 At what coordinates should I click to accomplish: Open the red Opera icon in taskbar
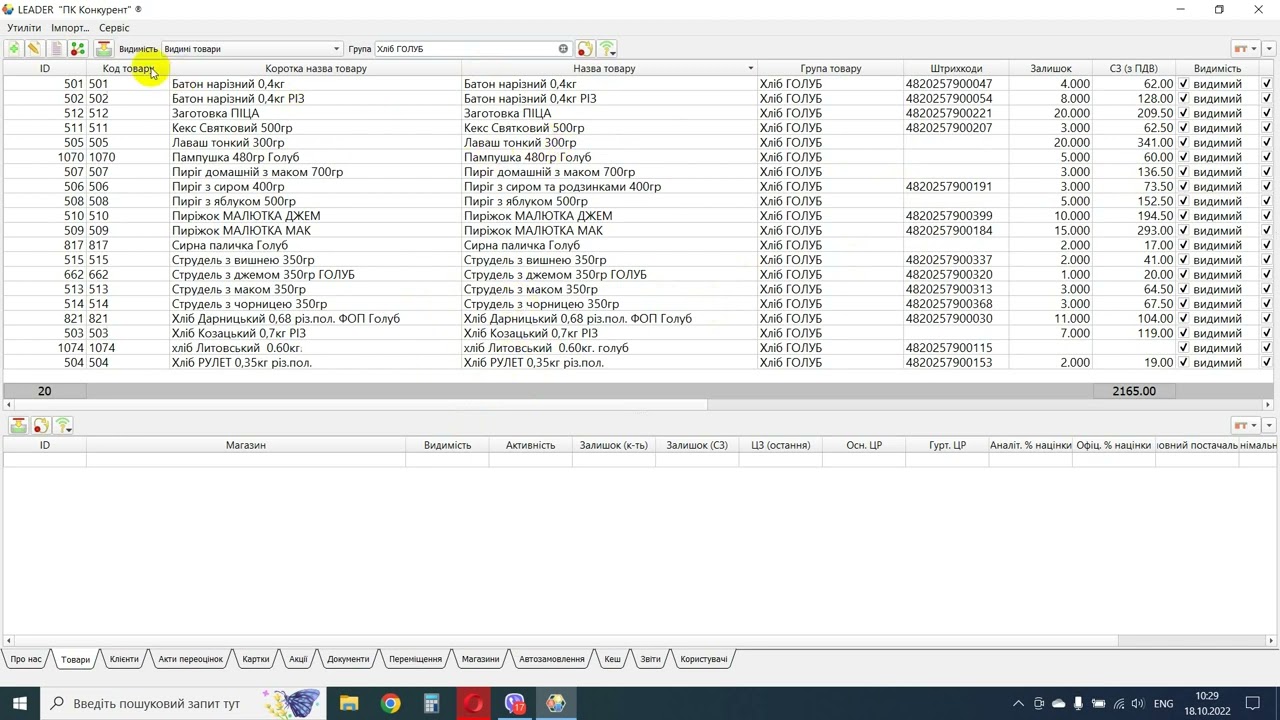click(x=473, y=703)
